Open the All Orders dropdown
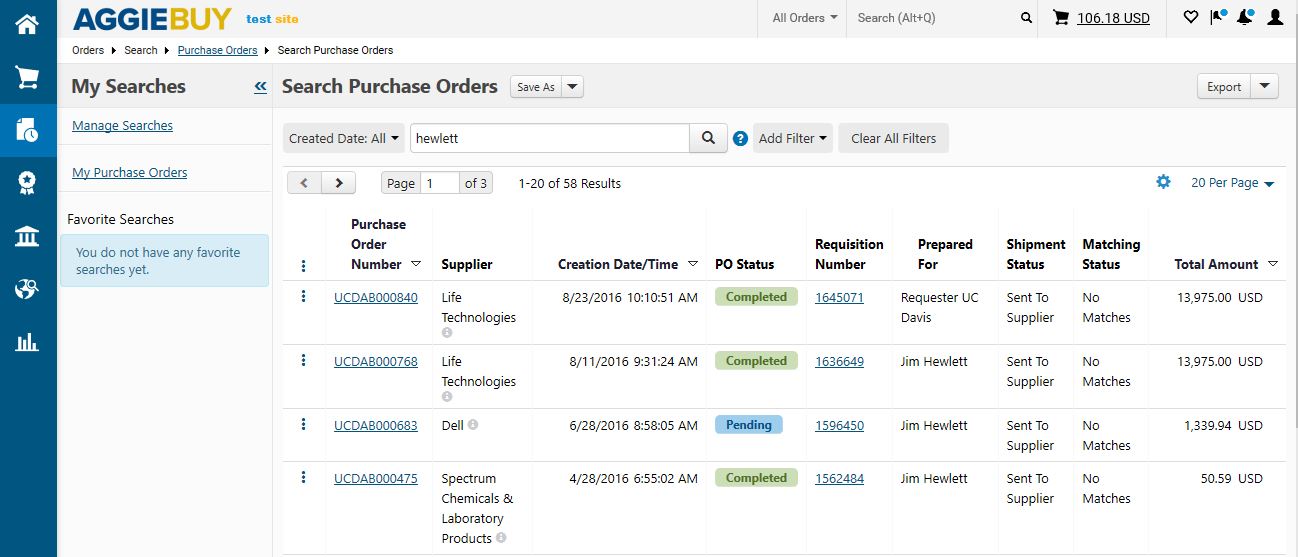 click(804, 18)
